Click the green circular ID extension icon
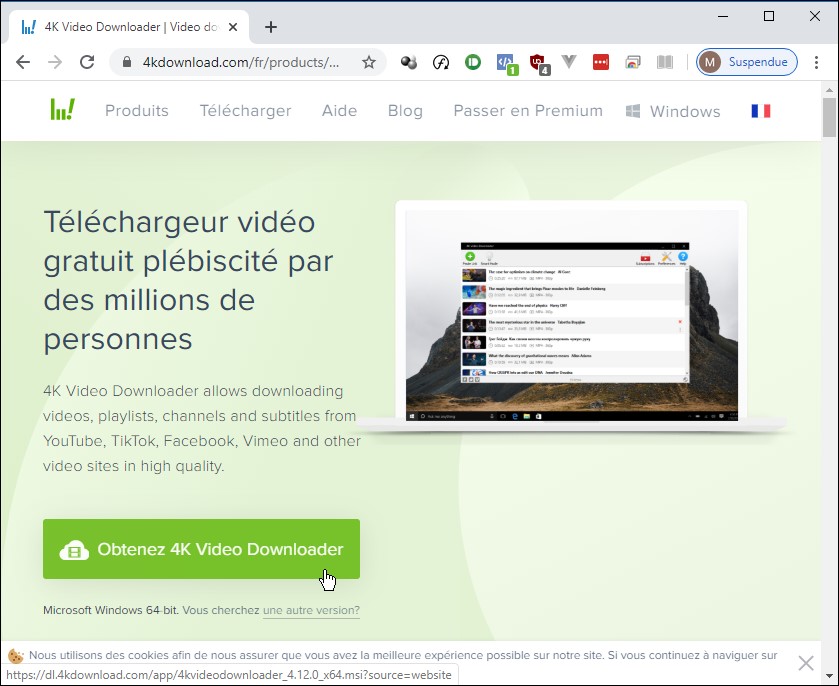The width and height of the screenshot is (839, 686). click(x=472, y=62)
